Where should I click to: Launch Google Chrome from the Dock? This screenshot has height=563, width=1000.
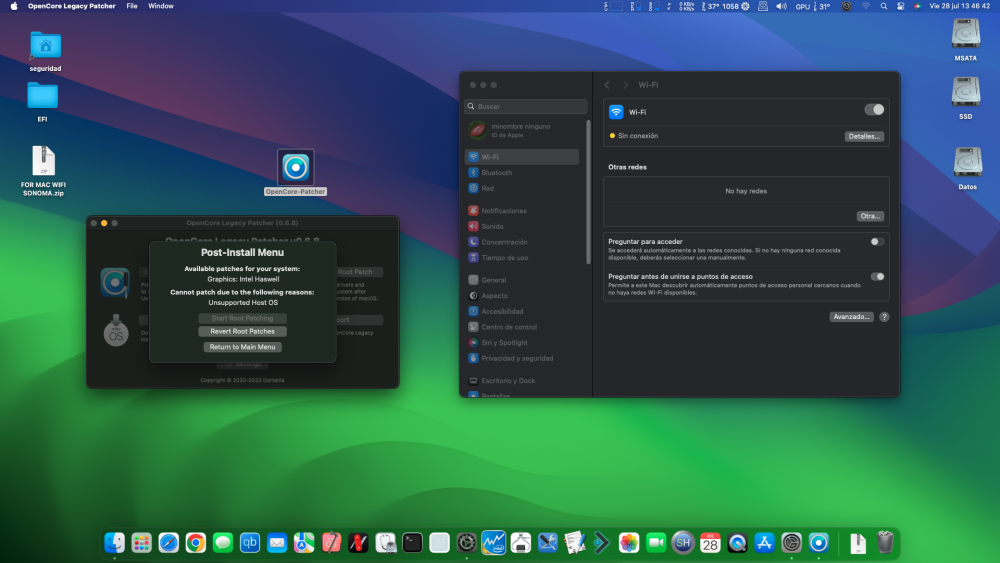pos(196,543)
